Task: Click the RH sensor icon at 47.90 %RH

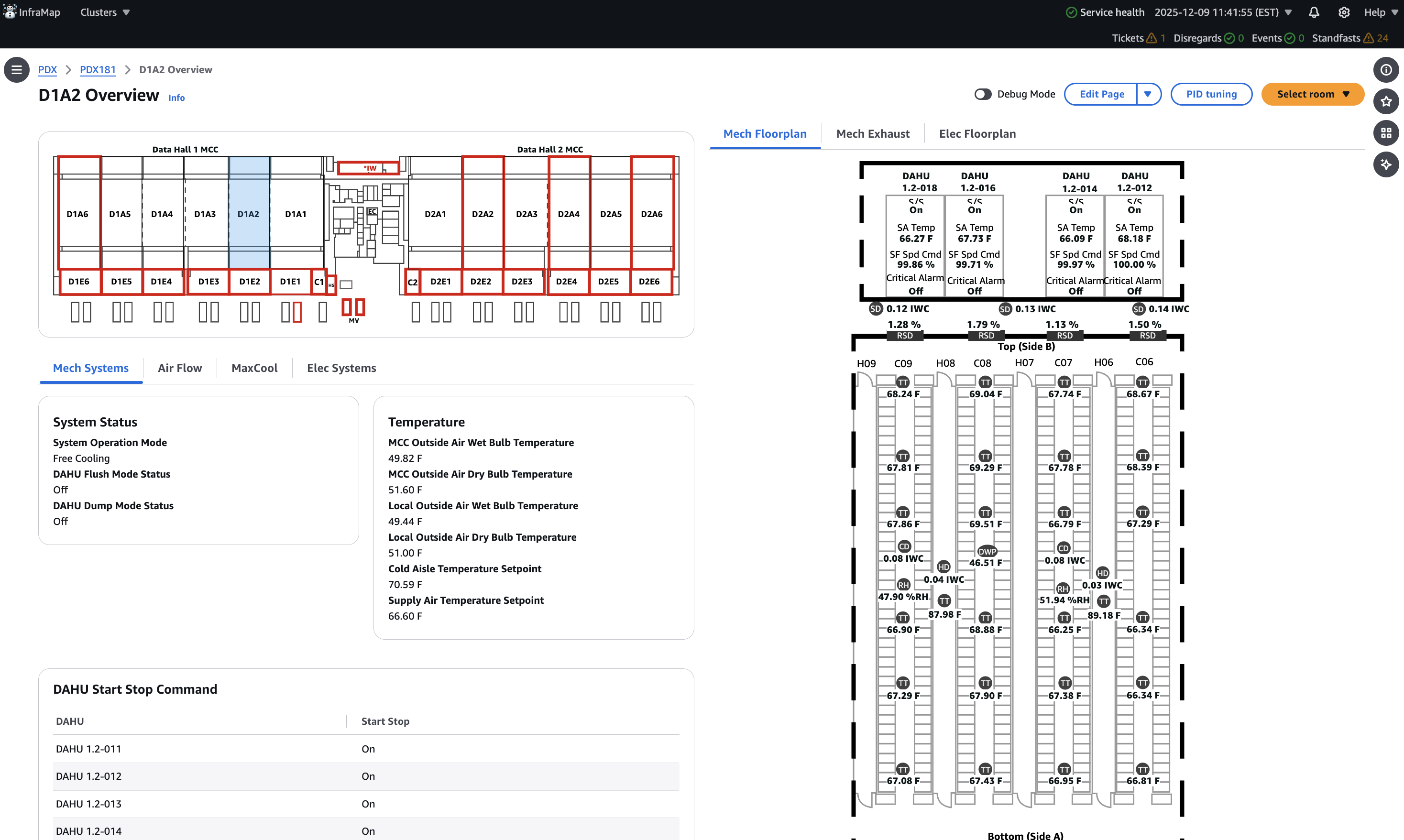Action: 903,585
